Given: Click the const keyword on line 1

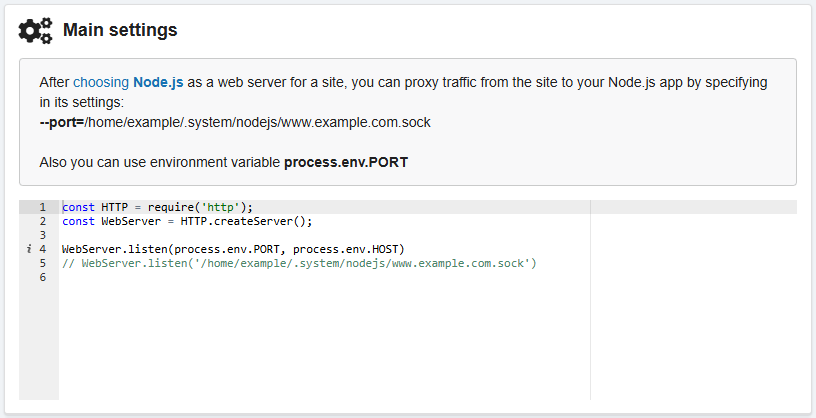Looking at the screenshot, I should tap(78, 207).
